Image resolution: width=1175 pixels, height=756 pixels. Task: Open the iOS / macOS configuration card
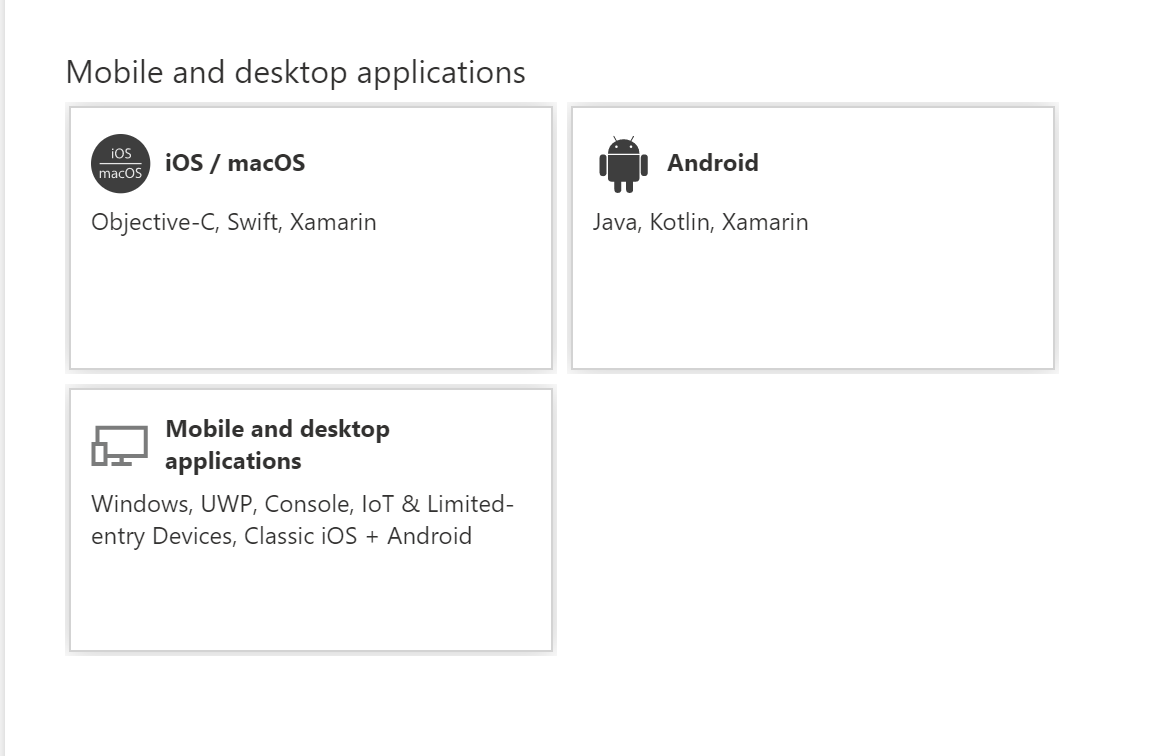click(x=308, y=237)
